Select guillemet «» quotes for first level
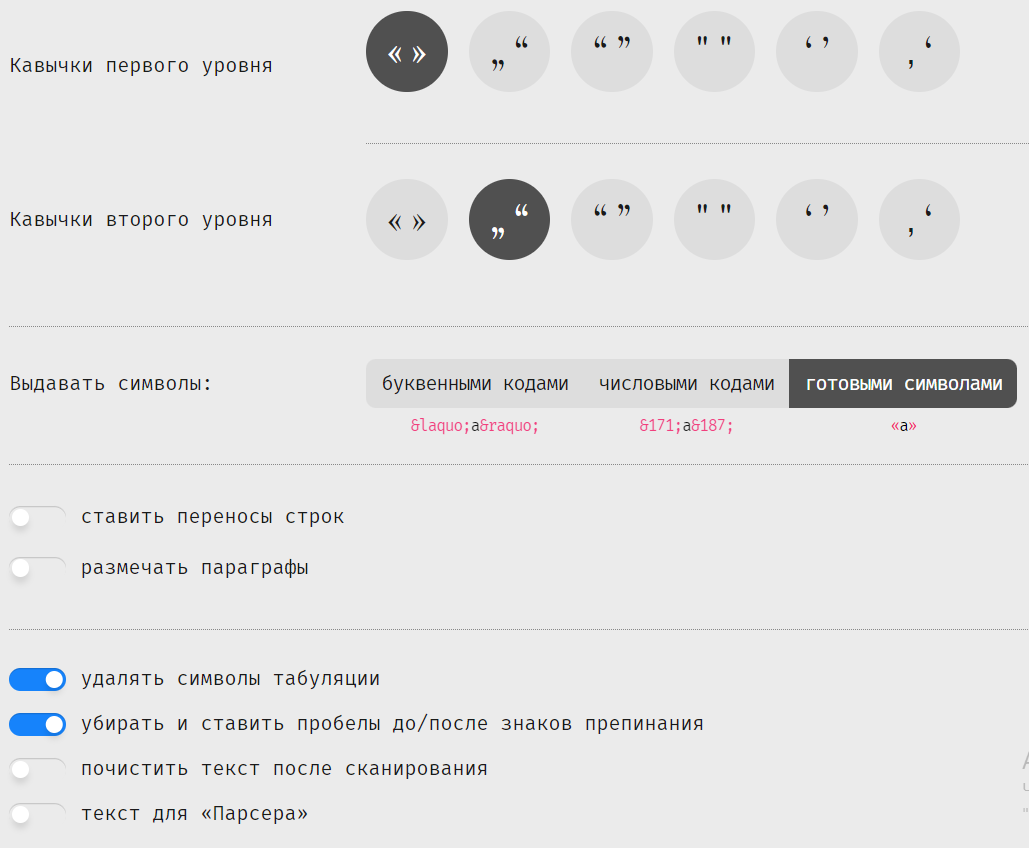Screen dimensions: 1029x848 coord(407,52)
